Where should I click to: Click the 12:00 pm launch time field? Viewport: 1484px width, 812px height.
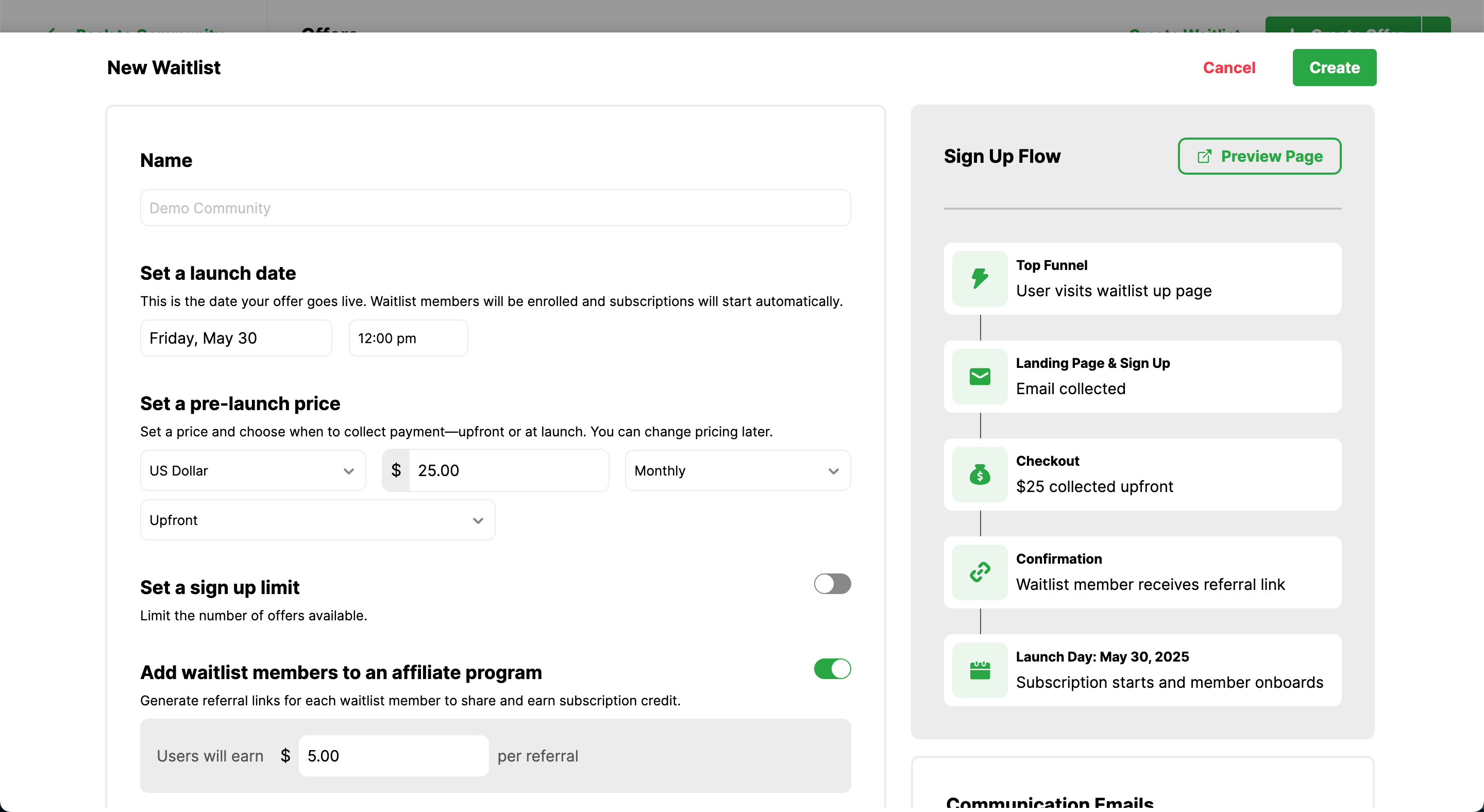(408, 338)
